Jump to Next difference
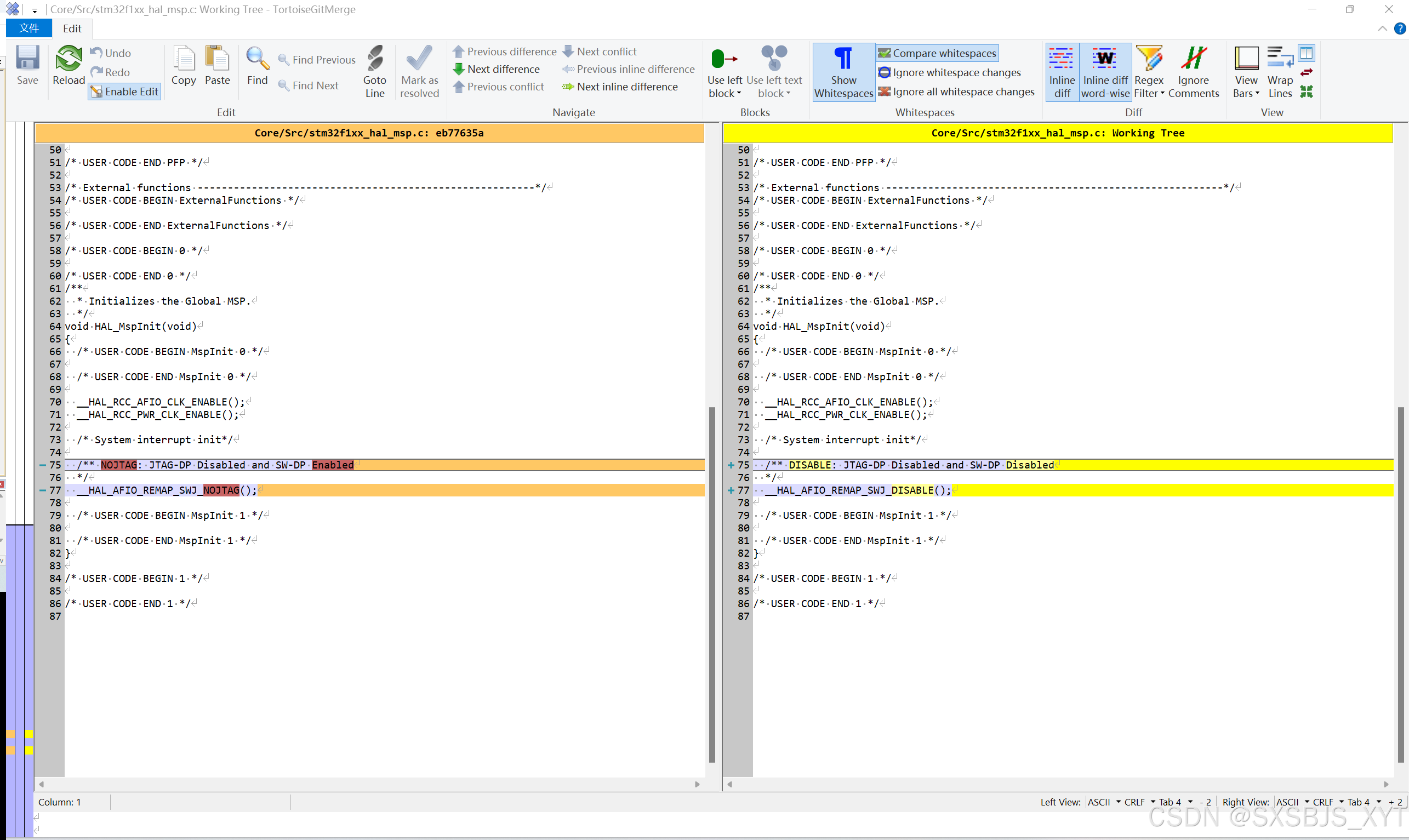Image resolution: width=1409 pixels, height=840 pixels. tap(497, 69)
